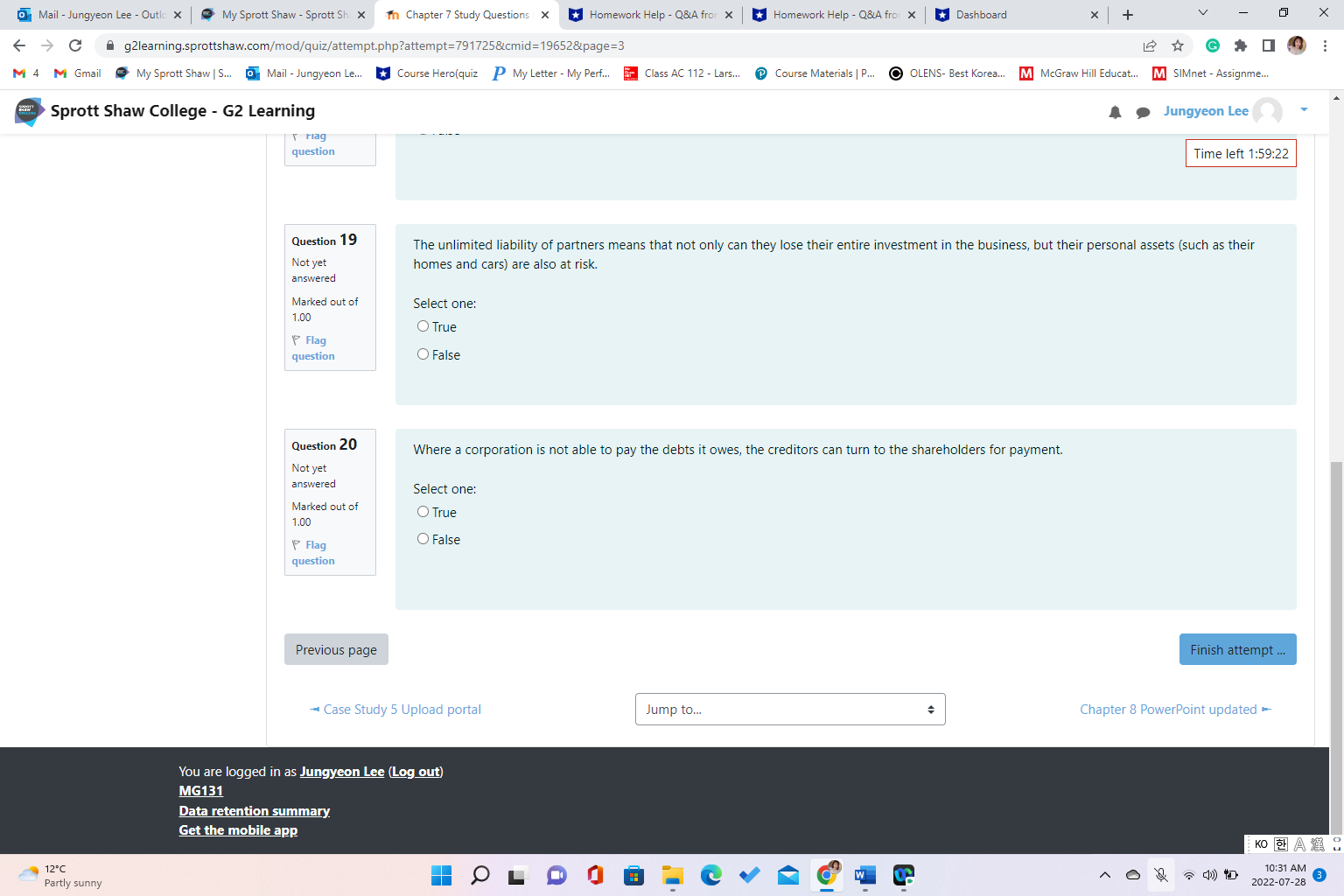Flag Question 20
This screenshot has height=896, width=1344.
pos(312,552)
